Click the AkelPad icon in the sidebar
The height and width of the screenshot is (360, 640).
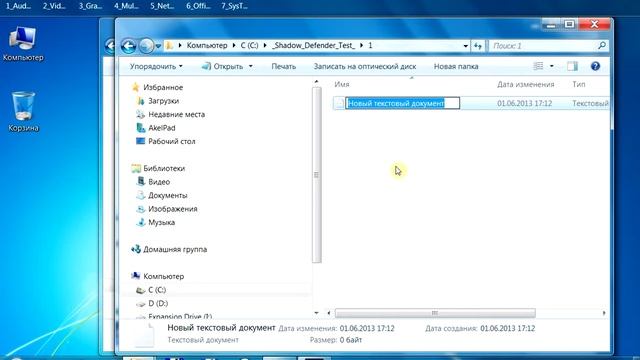tap(141, 128)
